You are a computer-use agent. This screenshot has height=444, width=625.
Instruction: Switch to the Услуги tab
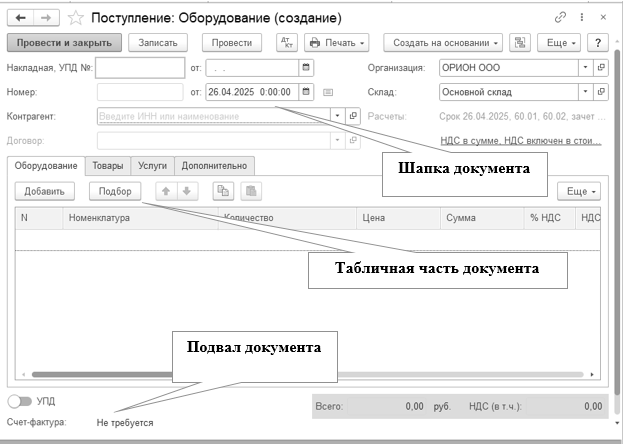coord(152,166)
